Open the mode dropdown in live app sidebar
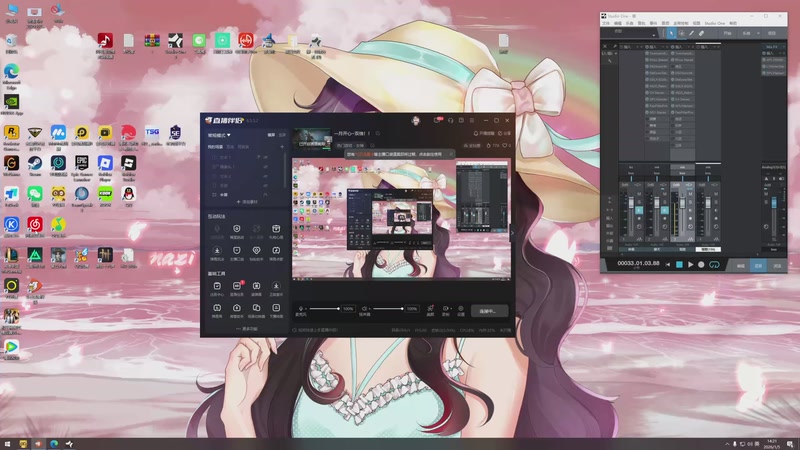The height and width of the screenshot is (450, 800). point(219,135)
